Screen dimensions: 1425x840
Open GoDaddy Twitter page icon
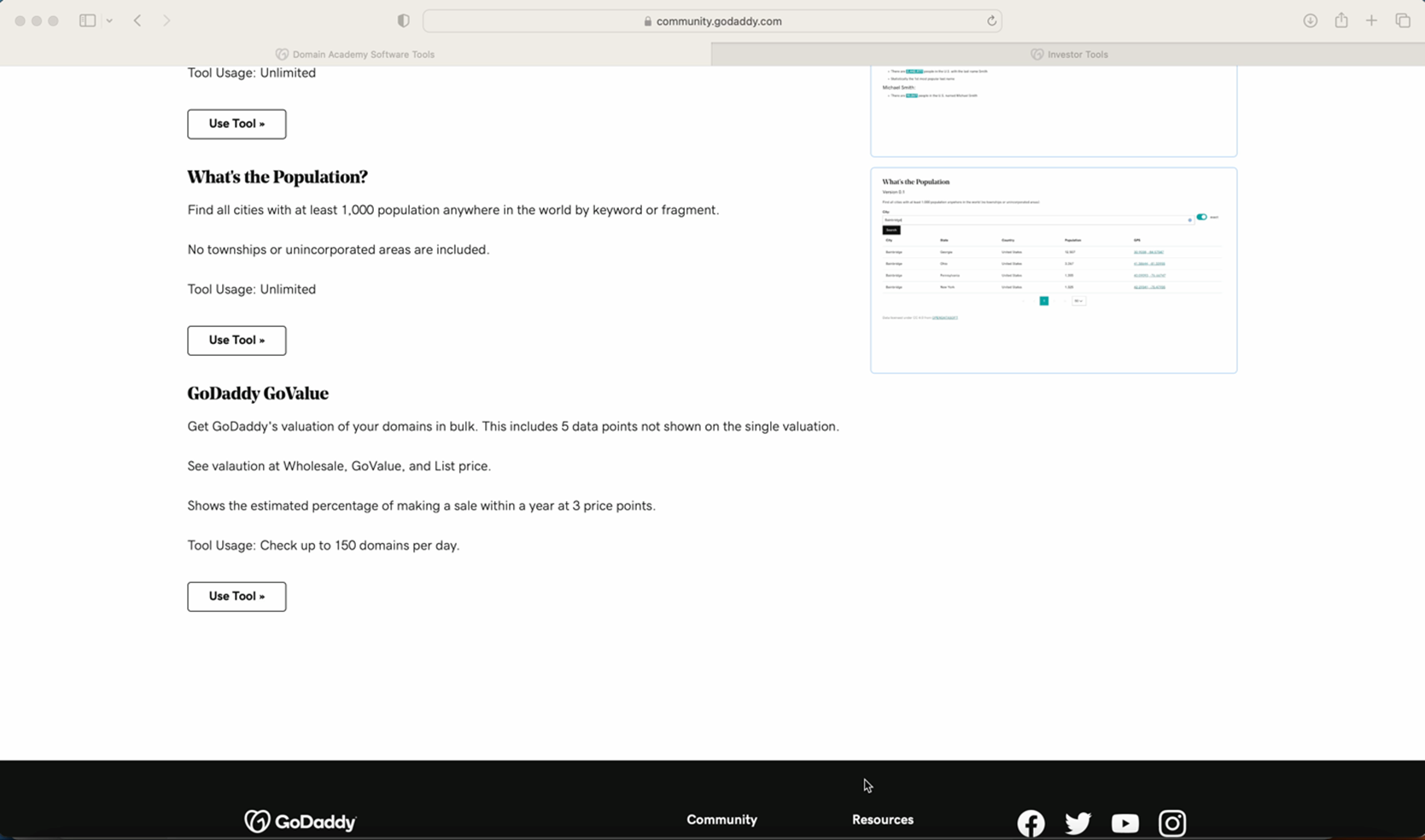point(1078,823)
